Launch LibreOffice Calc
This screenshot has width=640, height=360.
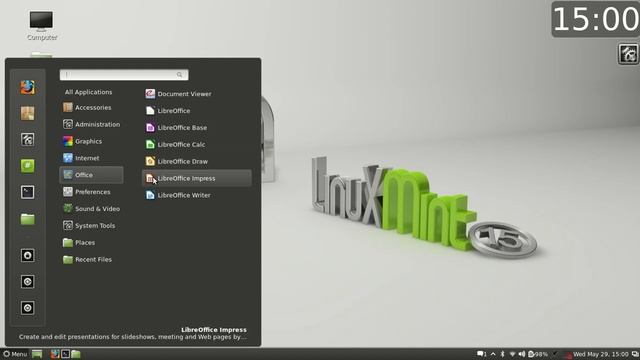[197, 144]
